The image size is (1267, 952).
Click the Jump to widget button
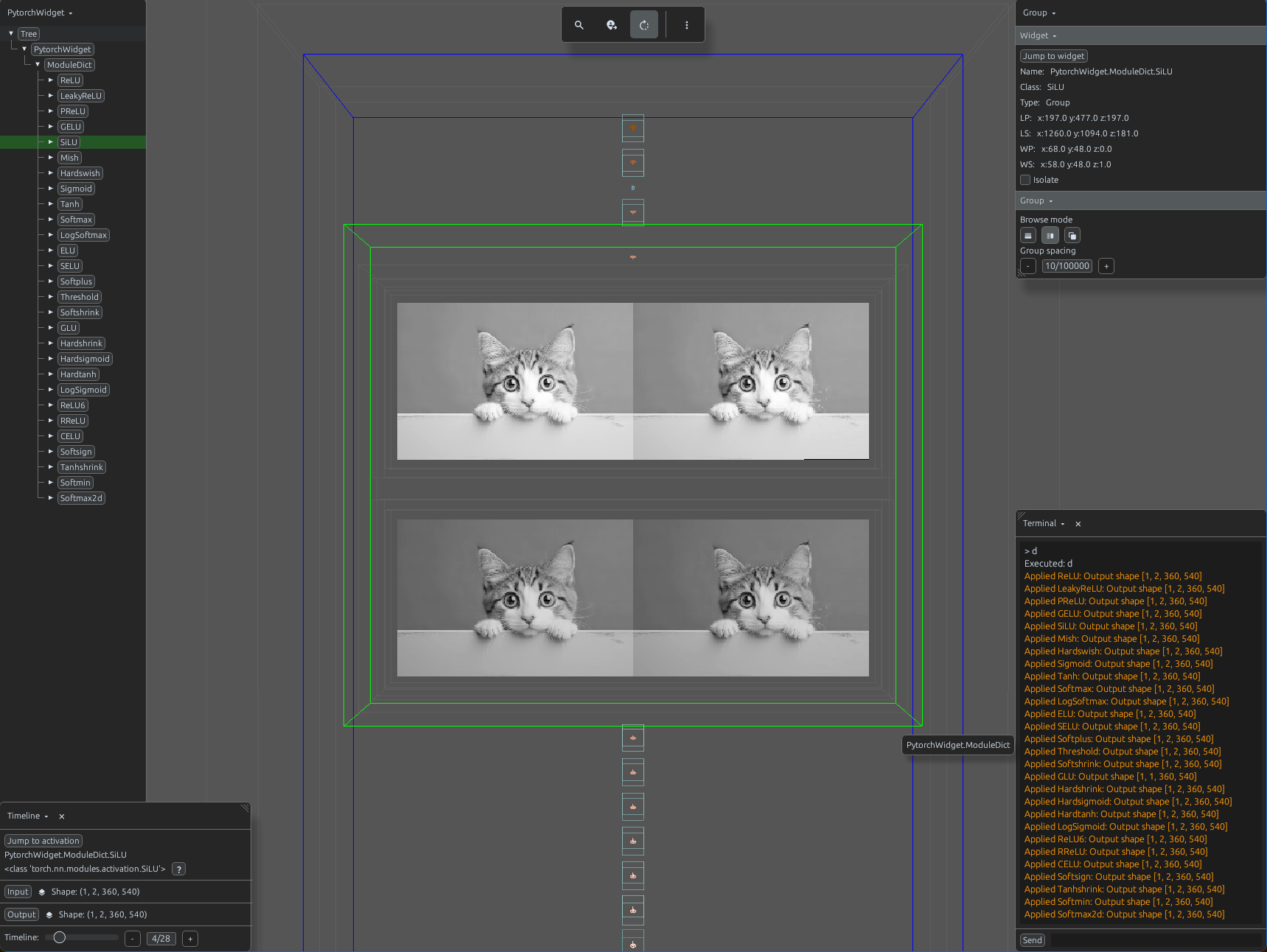point(1054,56)
